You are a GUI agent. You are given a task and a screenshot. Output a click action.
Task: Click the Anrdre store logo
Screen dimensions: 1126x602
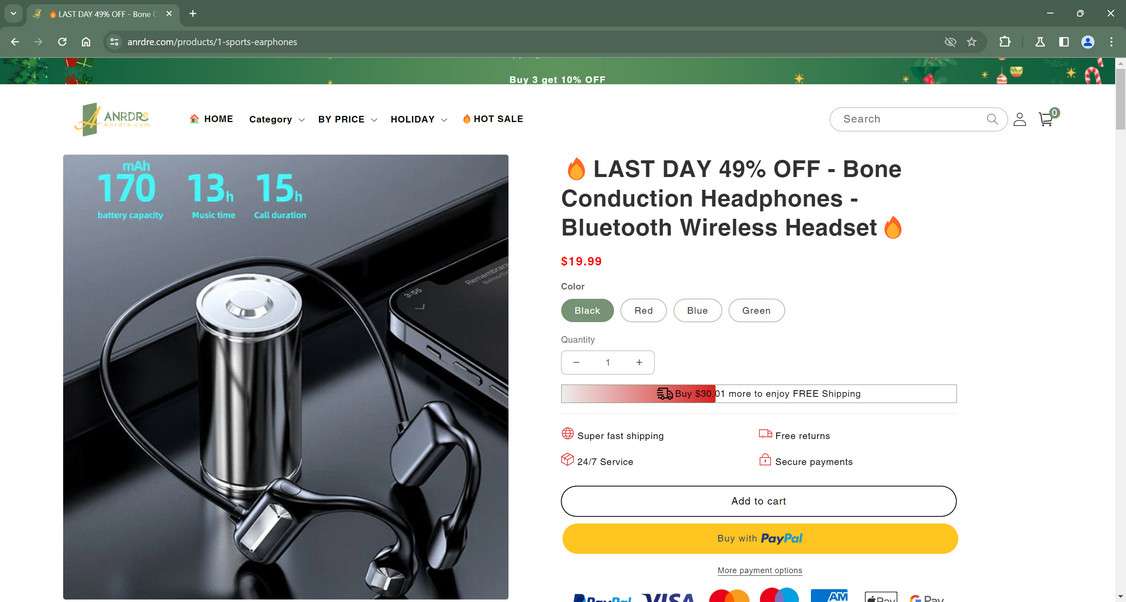pos(111,119)
